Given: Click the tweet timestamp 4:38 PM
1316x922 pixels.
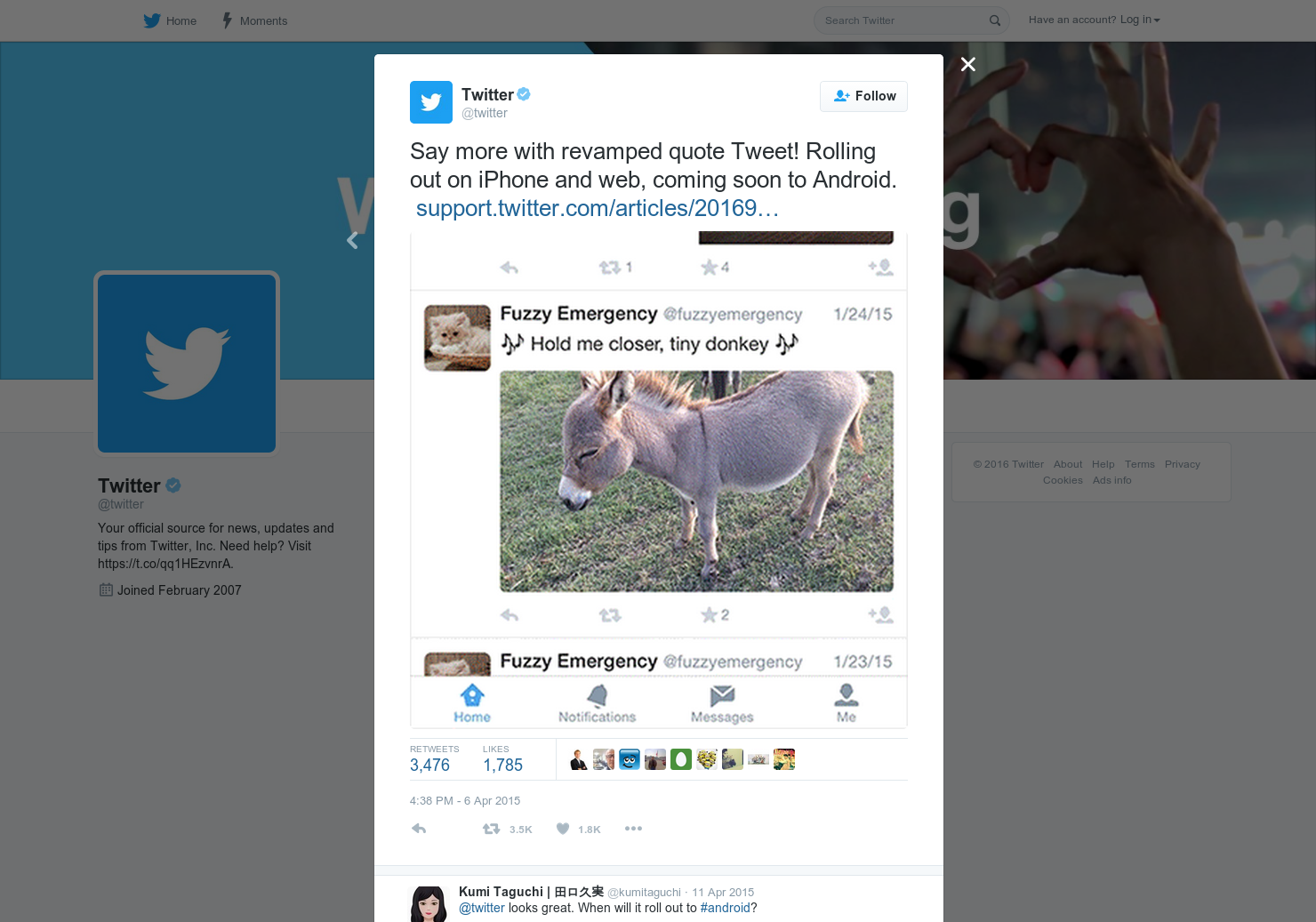Looking at the screenshot, I should point(465,800).
